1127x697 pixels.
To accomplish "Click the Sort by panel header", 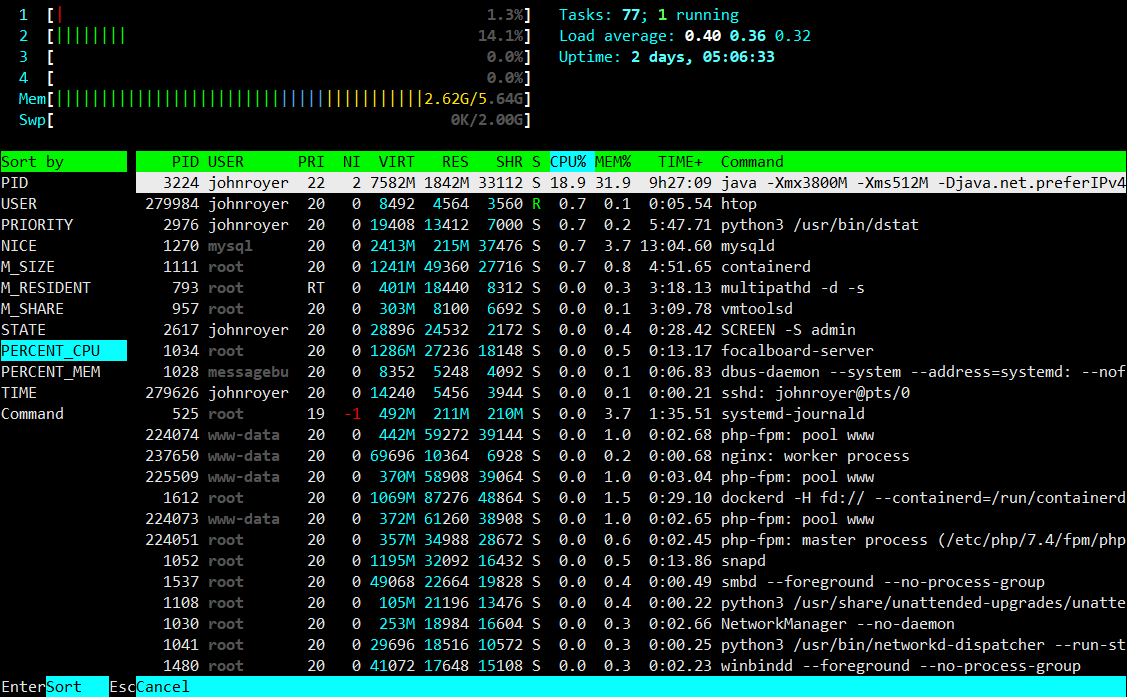I will click(x=63, y=162).
